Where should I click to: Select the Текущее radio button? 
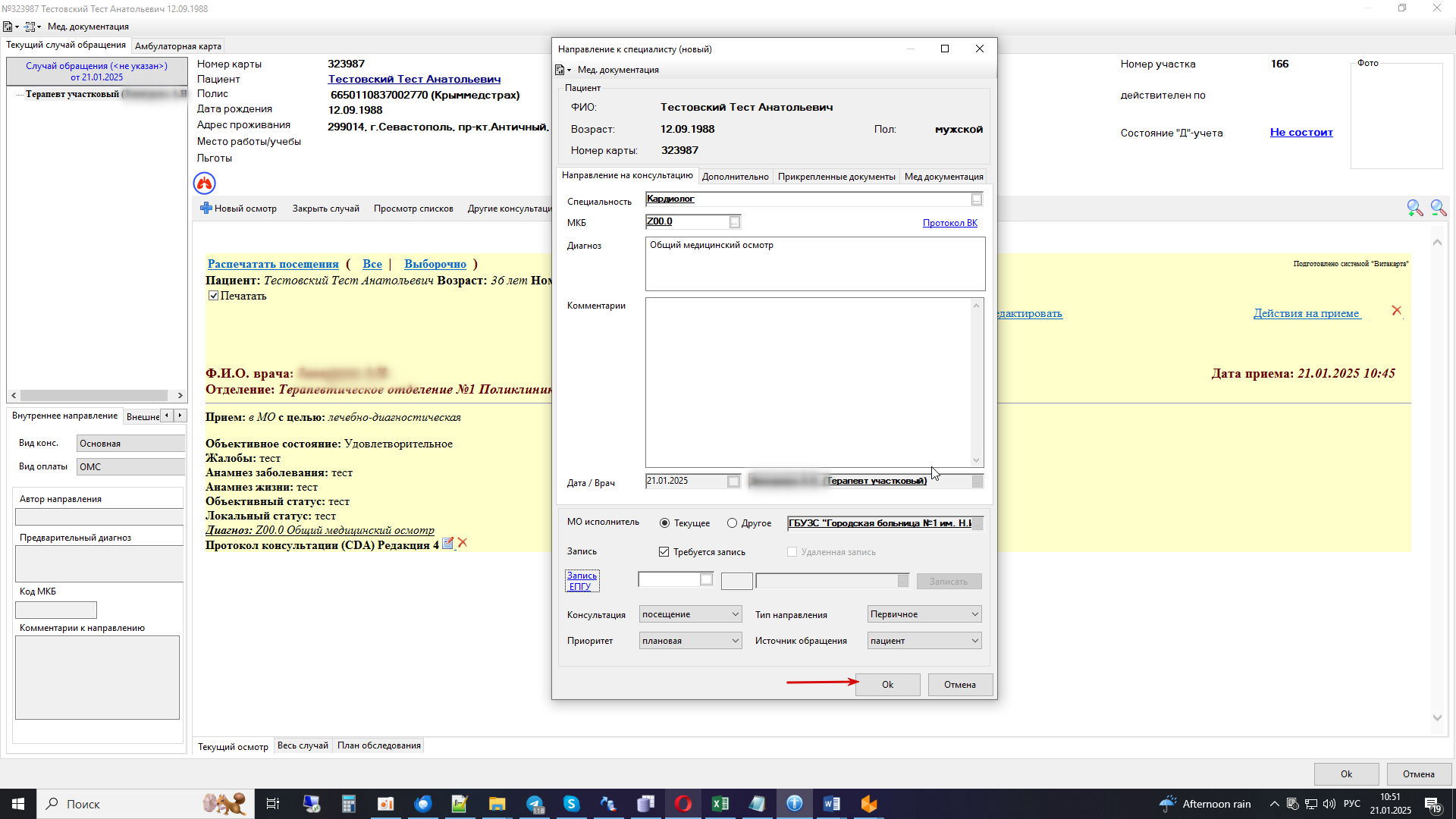click(665, 523)
